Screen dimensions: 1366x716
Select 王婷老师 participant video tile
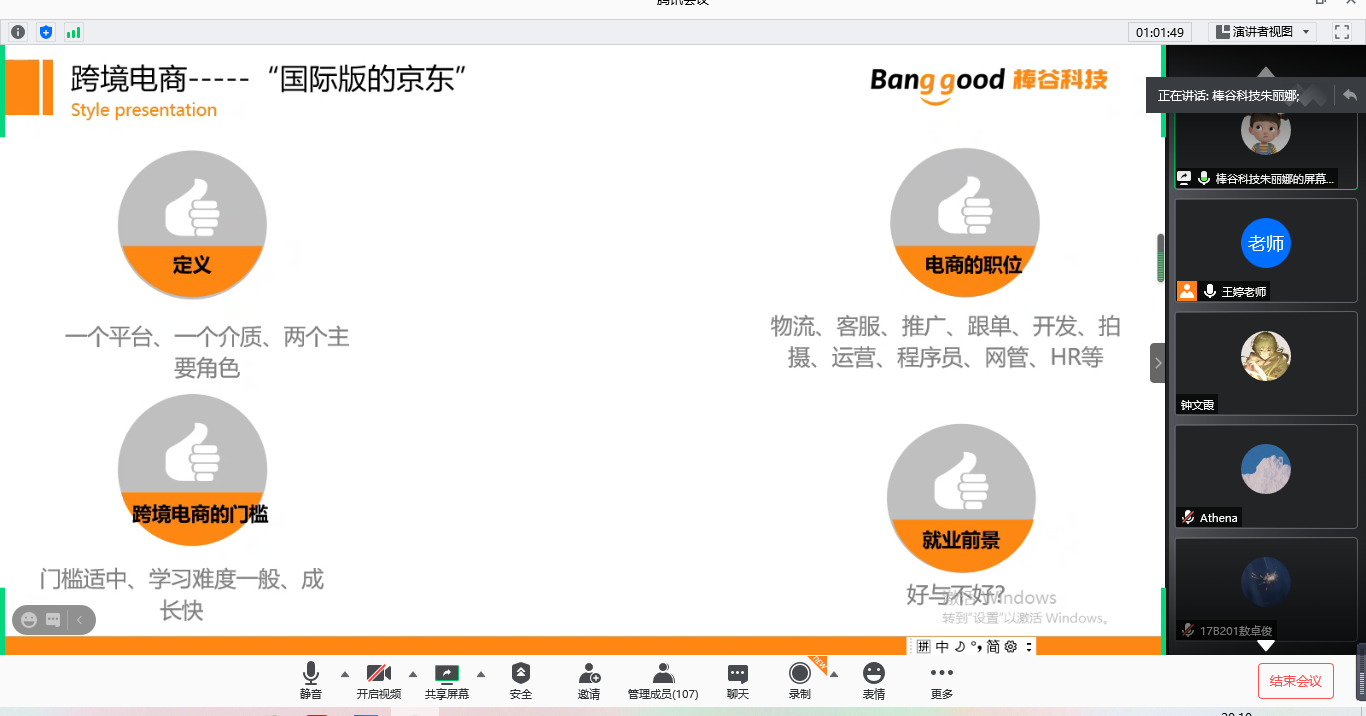pos(1265,251)
